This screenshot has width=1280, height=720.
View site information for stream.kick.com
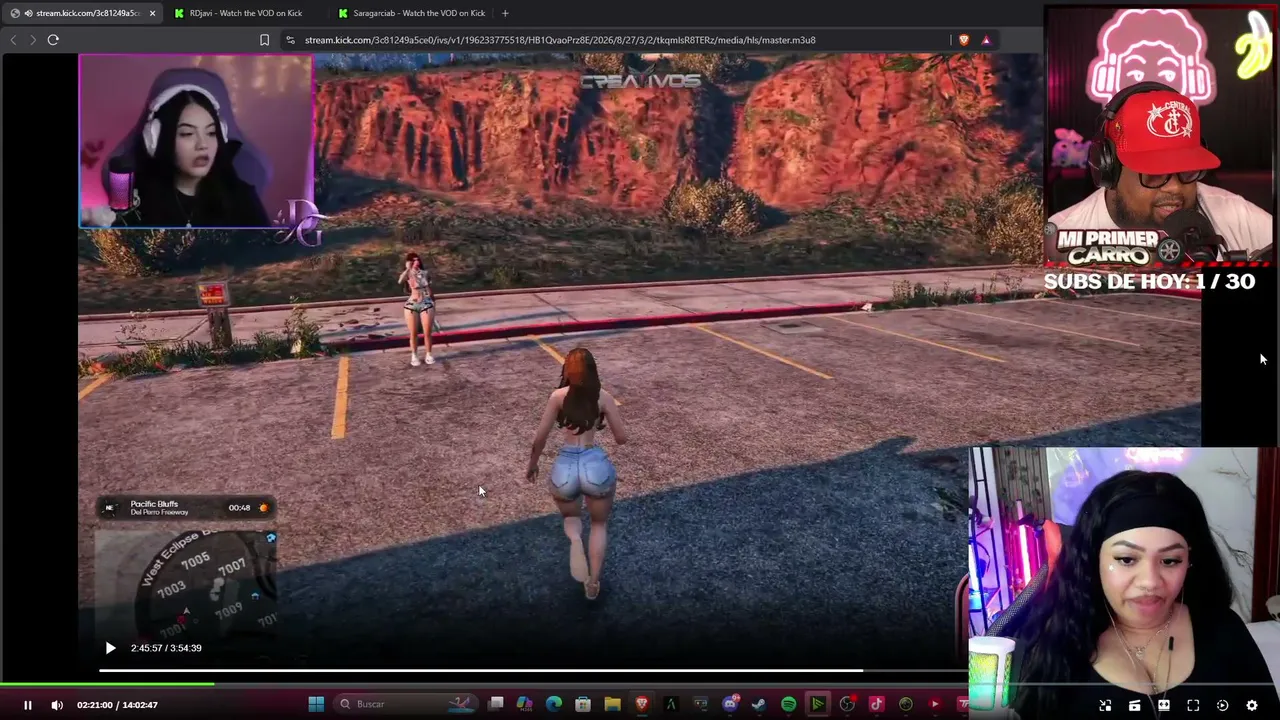click(x=290, y=40)
